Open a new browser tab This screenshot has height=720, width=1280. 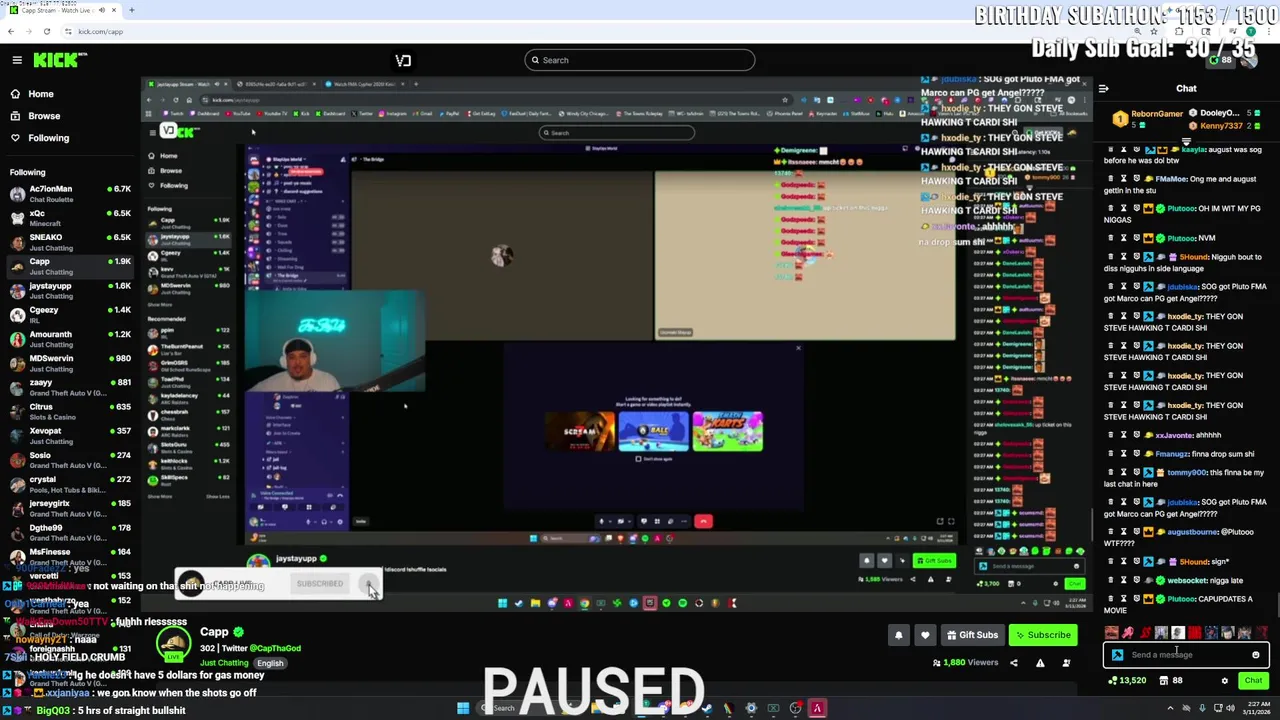point(131,10)
